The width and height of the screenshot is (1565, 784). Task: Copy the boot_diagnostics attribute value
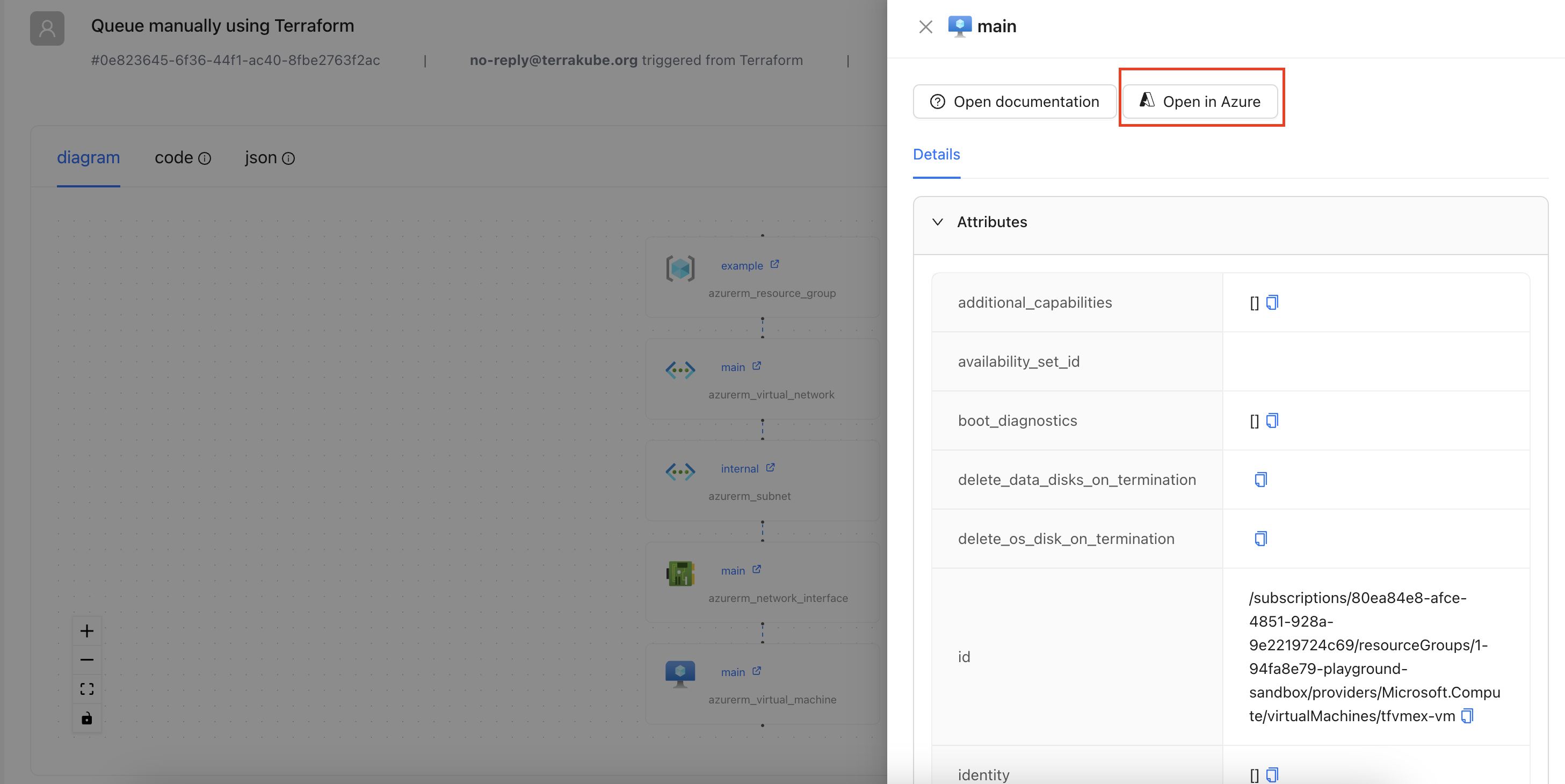coord(1272,421)
